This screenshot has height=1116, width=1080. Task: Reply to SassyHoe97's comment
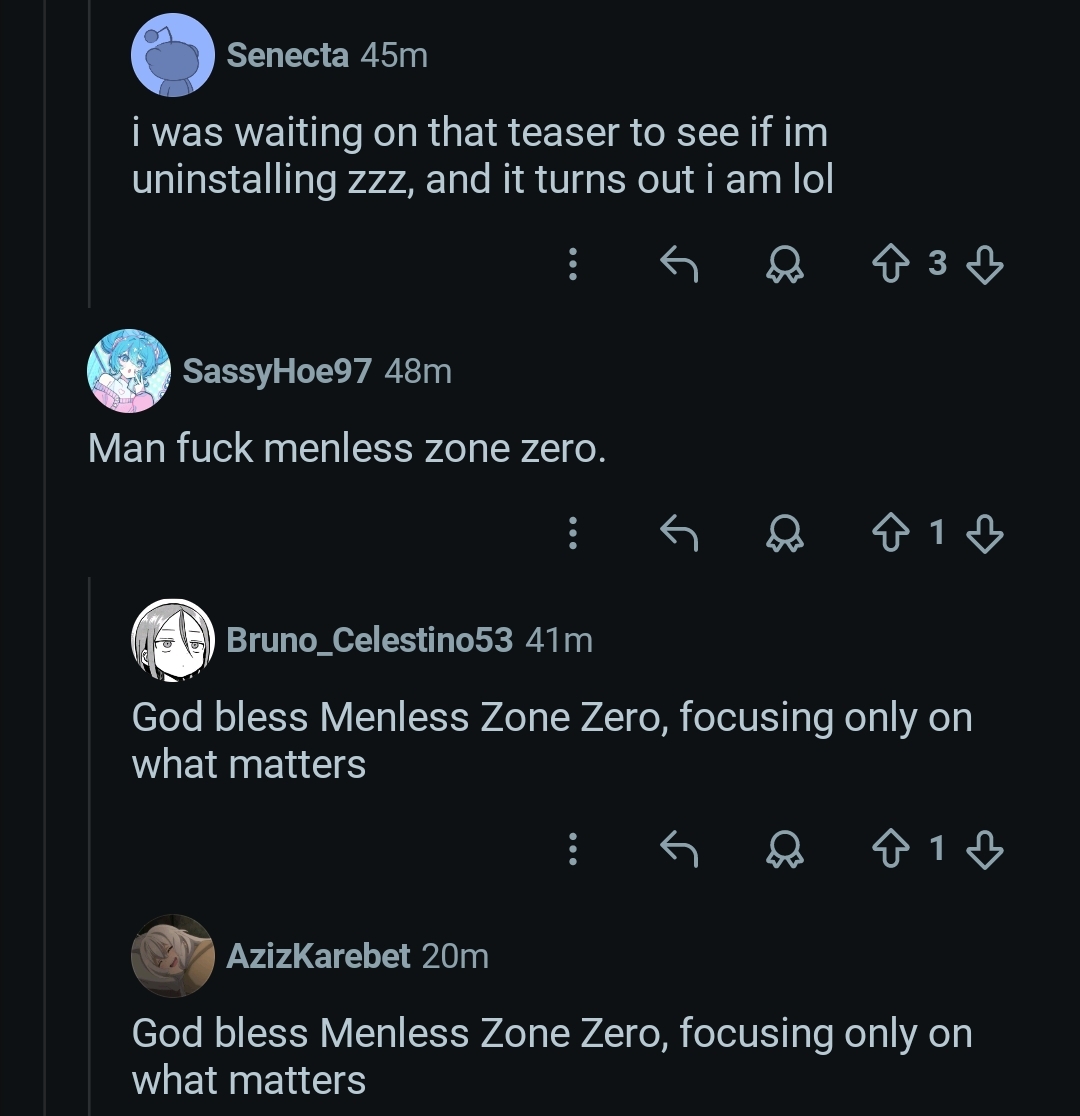pyautogui.click(x=679, y=534)
